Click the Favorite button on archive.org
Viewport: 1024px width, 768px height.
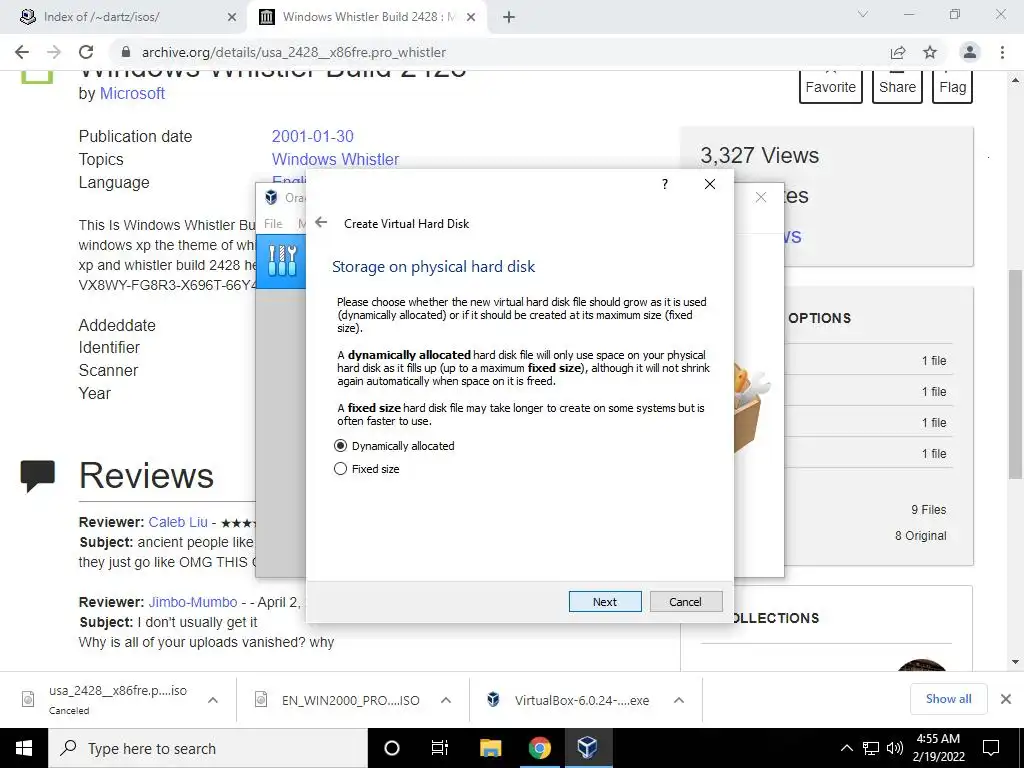tap(831, 87)
